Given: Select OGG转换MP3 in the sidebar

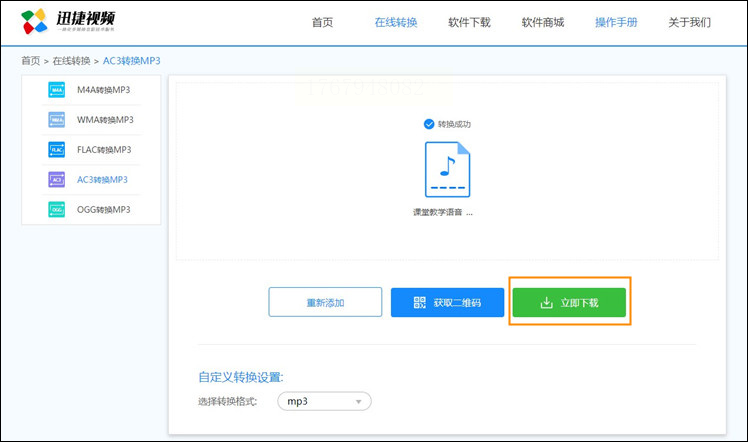Looking at the screenshot, I should tap(104, 209).
